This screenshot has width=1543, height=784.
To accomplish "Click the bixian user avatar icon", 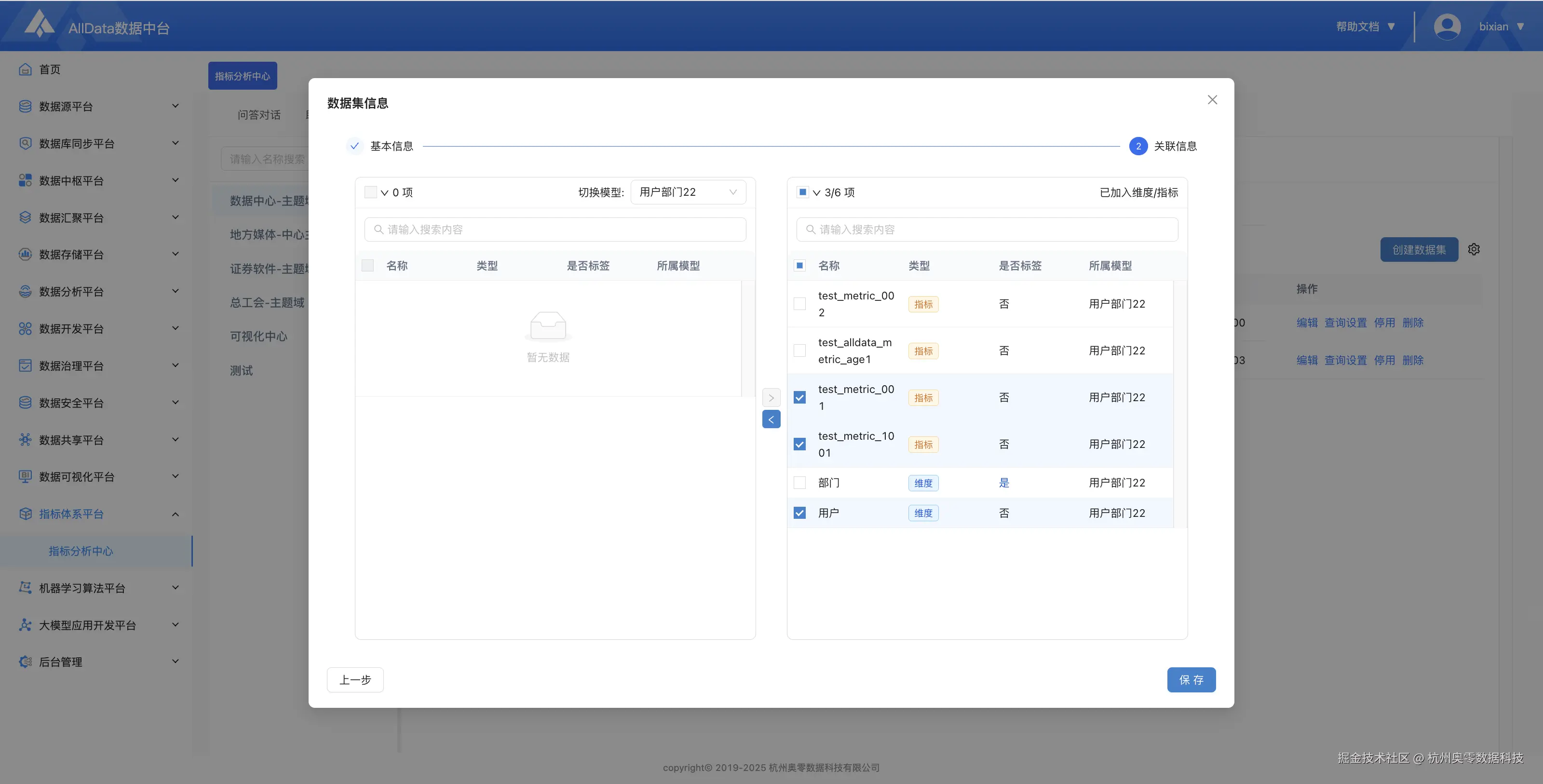I will tap(1447, 27).
